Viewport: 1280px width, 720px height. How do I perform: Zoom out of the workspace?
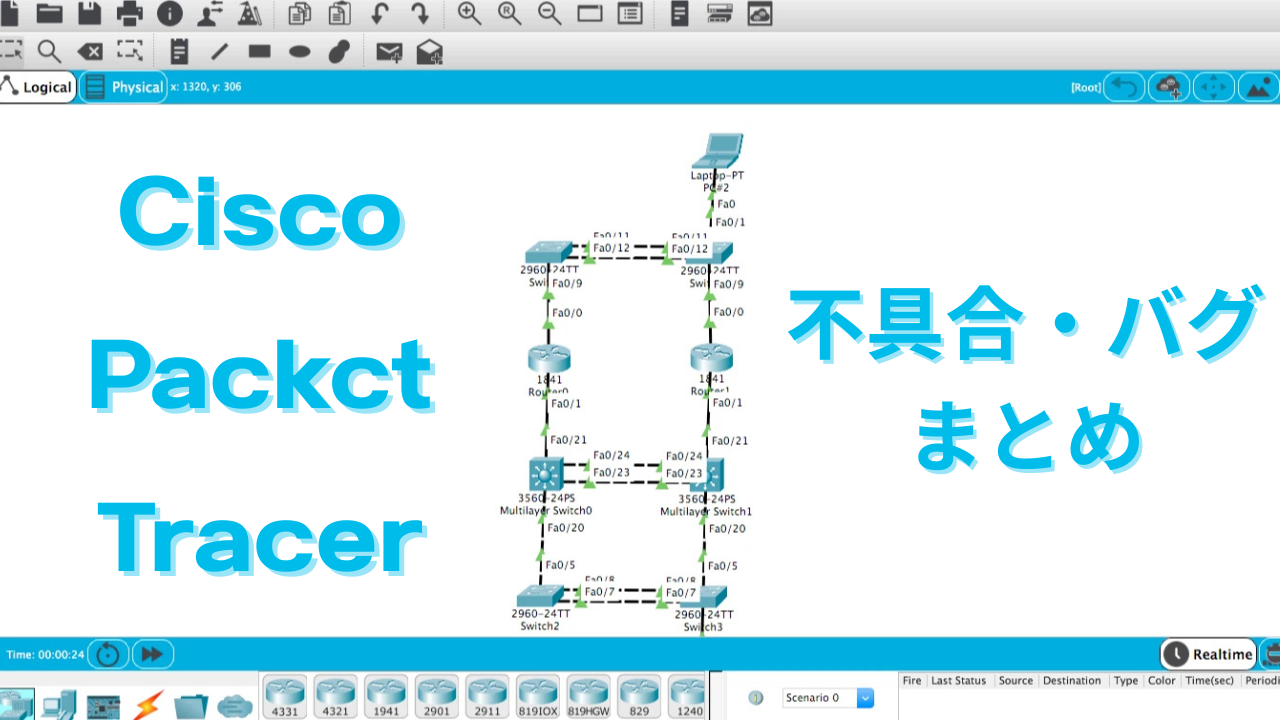pyautogui.click(x=550, y=13)
